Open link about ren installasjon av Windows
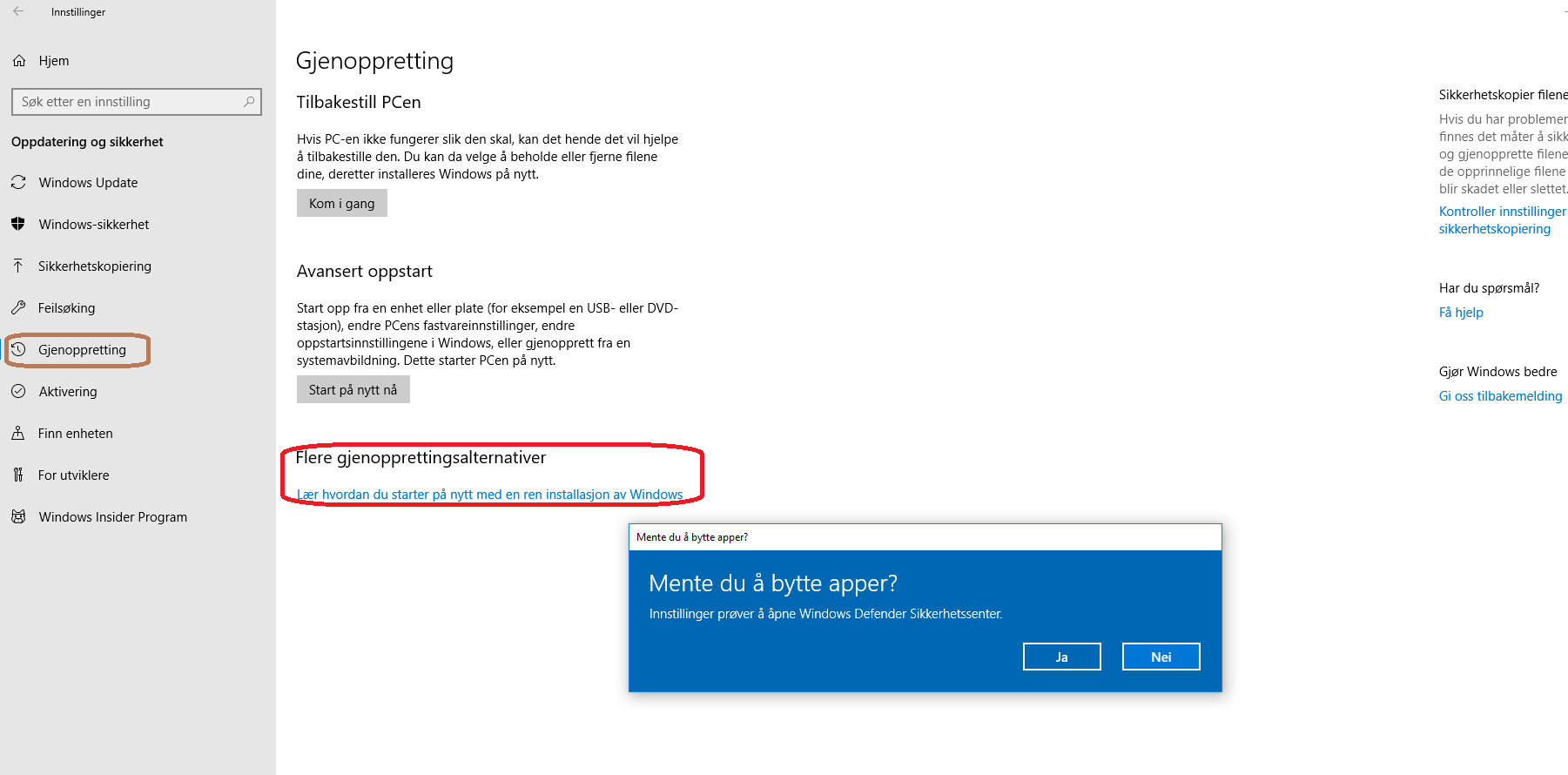The width and height of the screenshot is (1568, 775). click(x=490, y=495)
